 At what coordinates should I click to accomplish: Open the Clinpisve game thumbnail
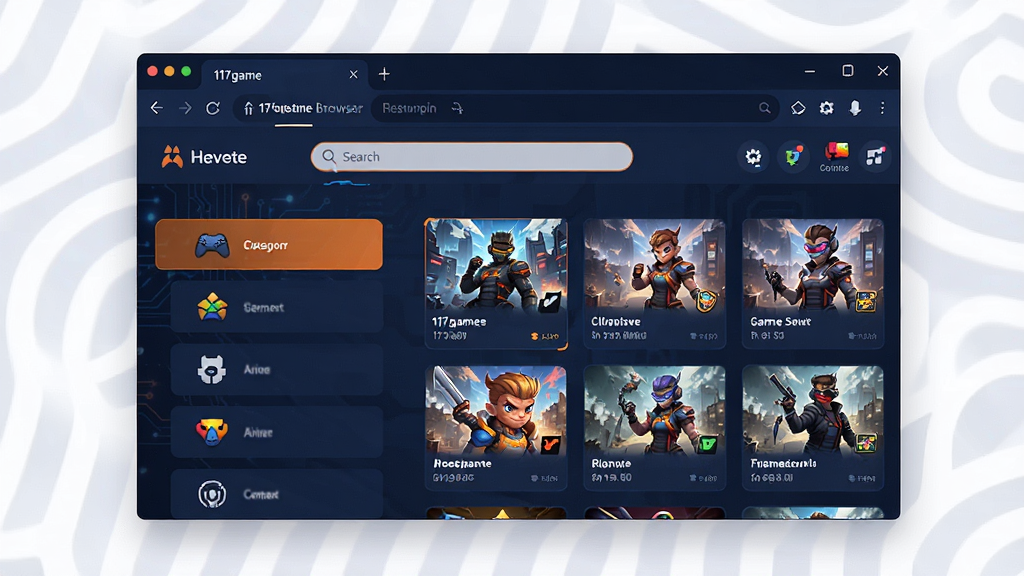click(654, 264)
